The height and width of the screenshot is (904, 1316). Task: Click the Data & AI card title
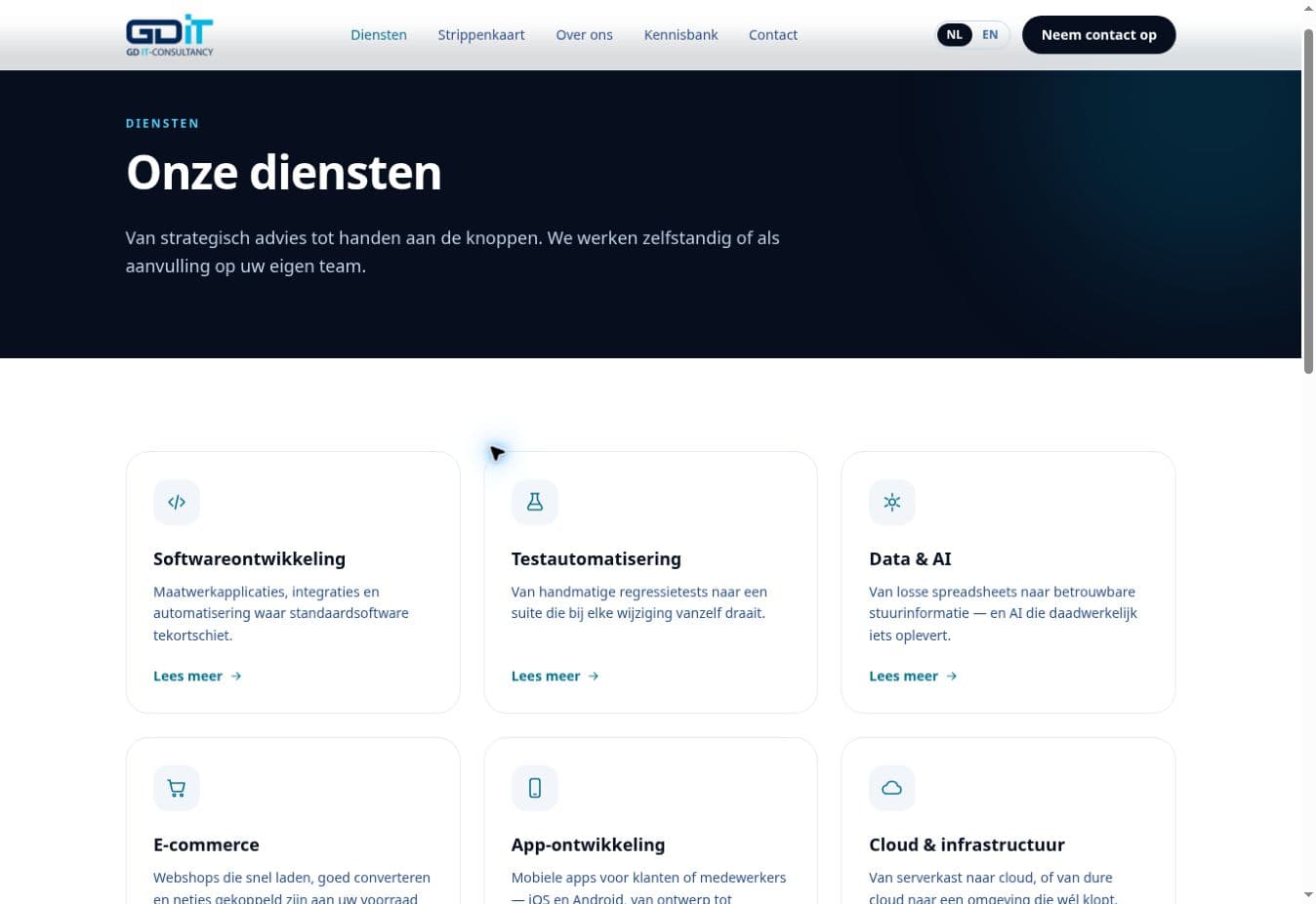(910, 559)
